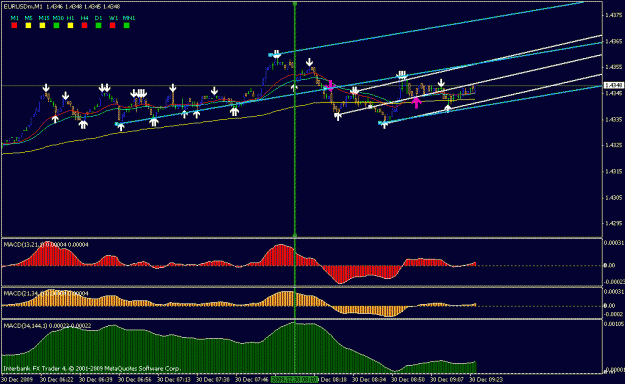Click the current price tag 1.4348
Screen dimensions: 625x384
point(614,85)
